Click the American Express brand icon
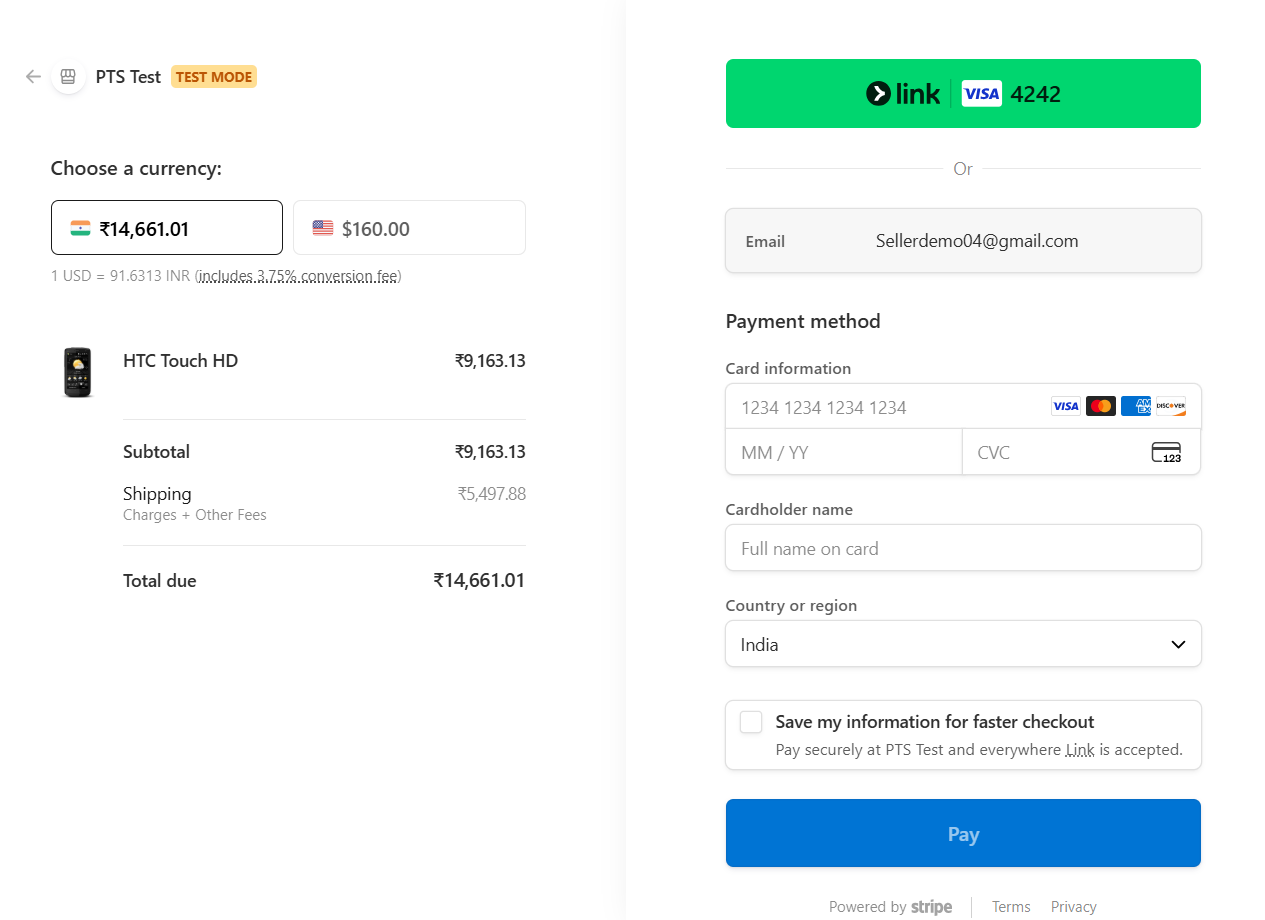The image size is (1265, 920). tap(1136, 406)
